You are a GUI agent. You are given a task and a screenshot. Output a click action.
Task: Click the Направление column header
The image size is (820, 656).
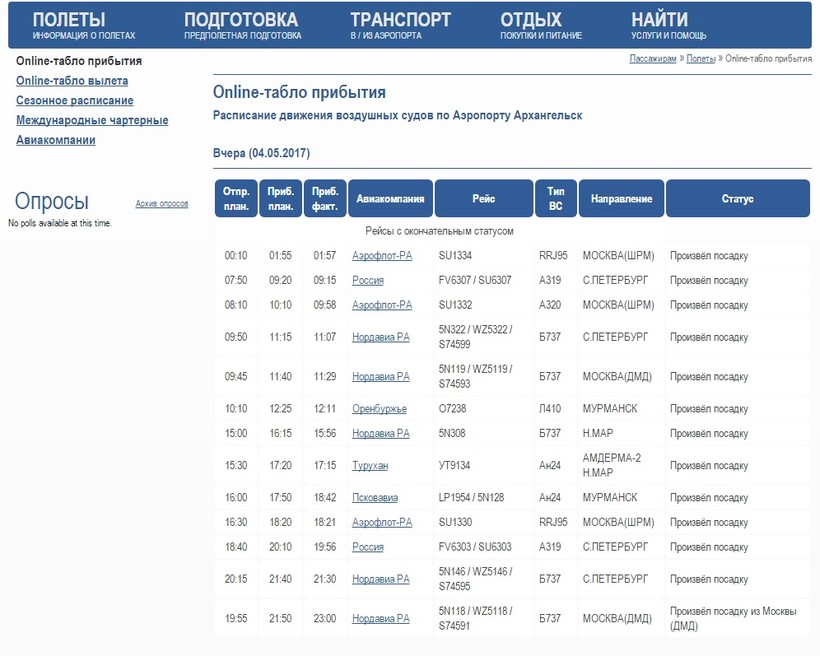[621, 199]
